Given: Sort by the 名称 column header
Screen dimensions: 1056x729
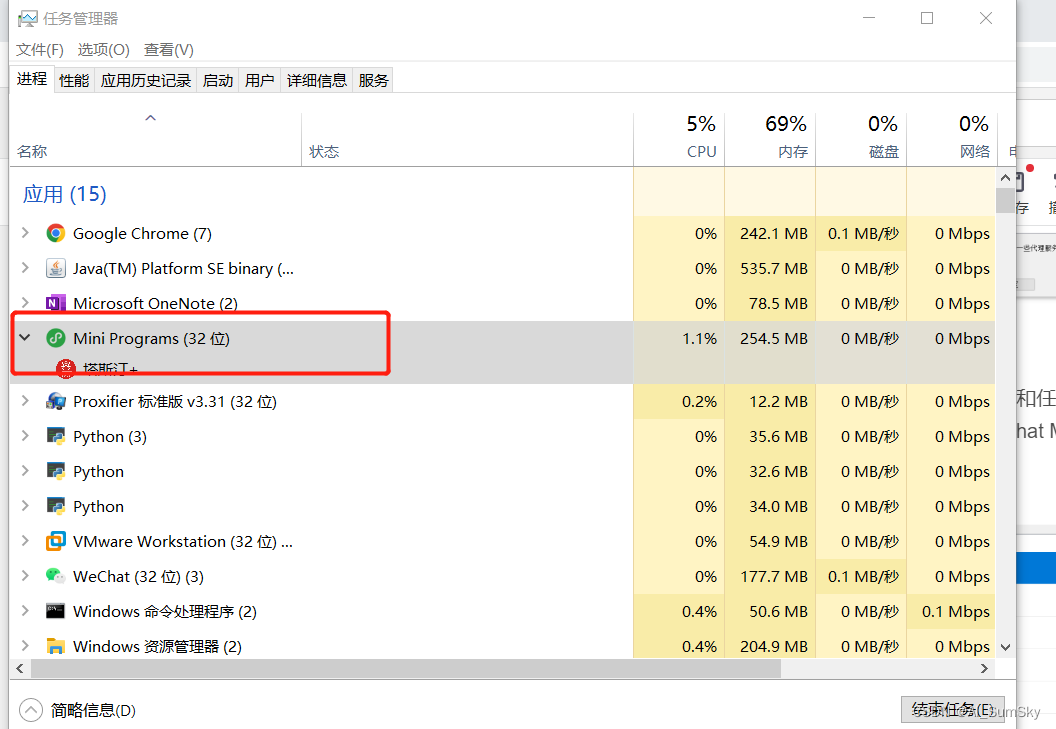Looking at the screenshot, I should [156, 139].
